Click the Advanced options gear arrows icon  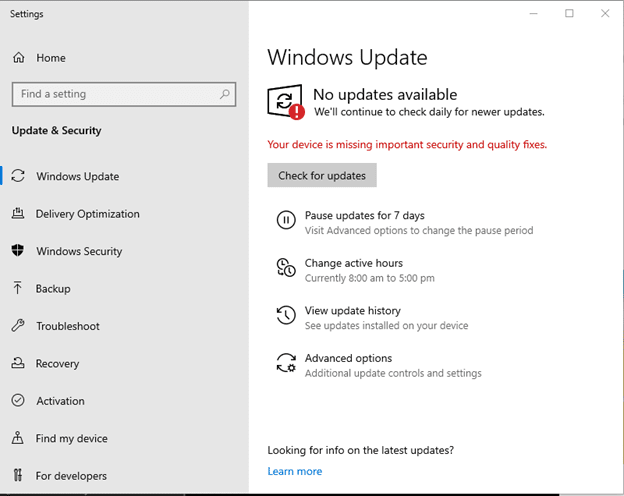point(286,363)
